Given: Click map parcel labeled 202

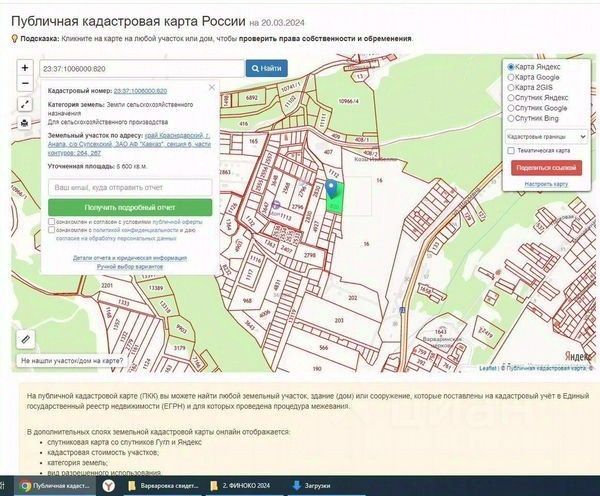Looking at the screenshot, I should click(353, 297).
